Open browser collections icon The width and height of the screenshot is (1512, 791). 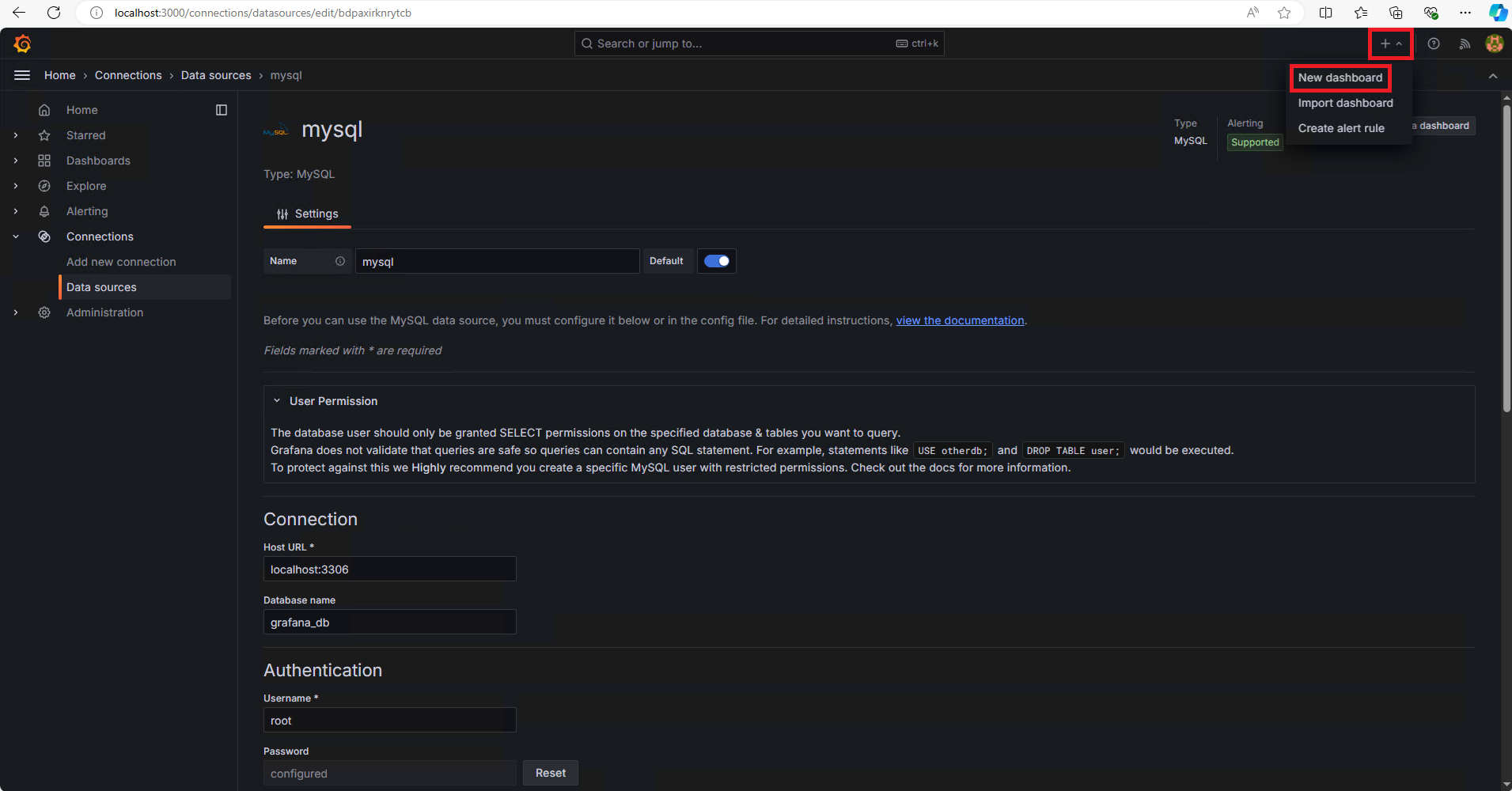coord(1396,13)
